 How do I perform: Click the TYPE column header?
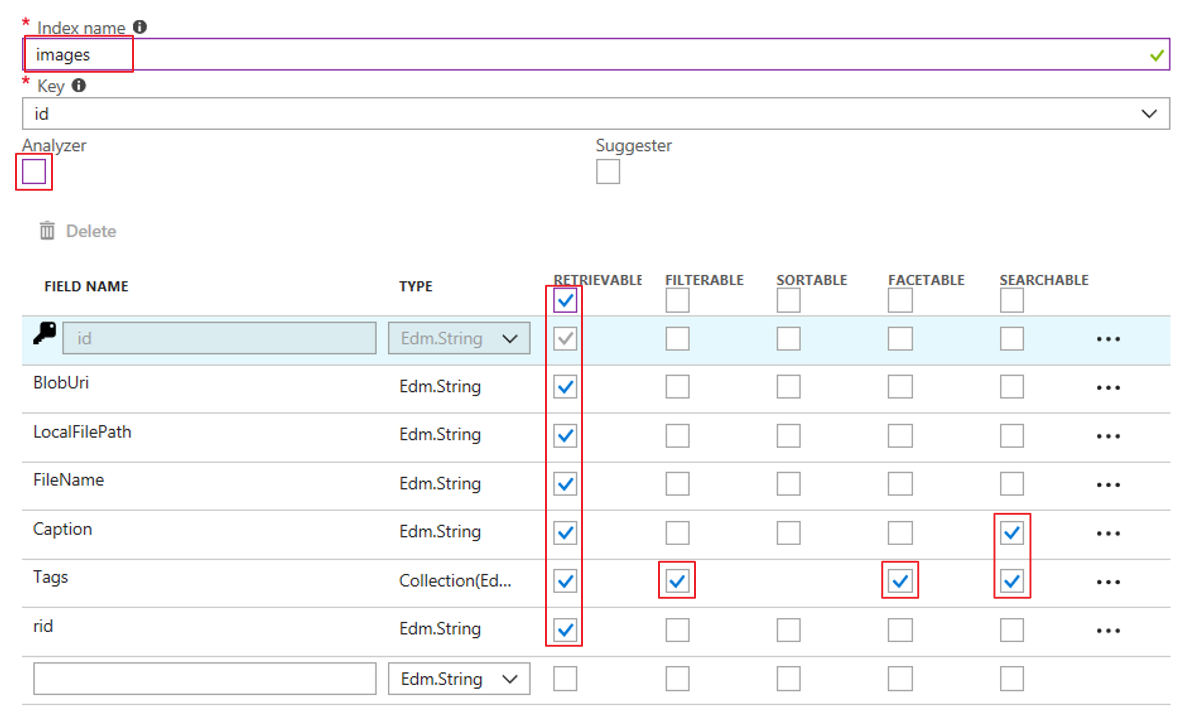click(416, 286)
